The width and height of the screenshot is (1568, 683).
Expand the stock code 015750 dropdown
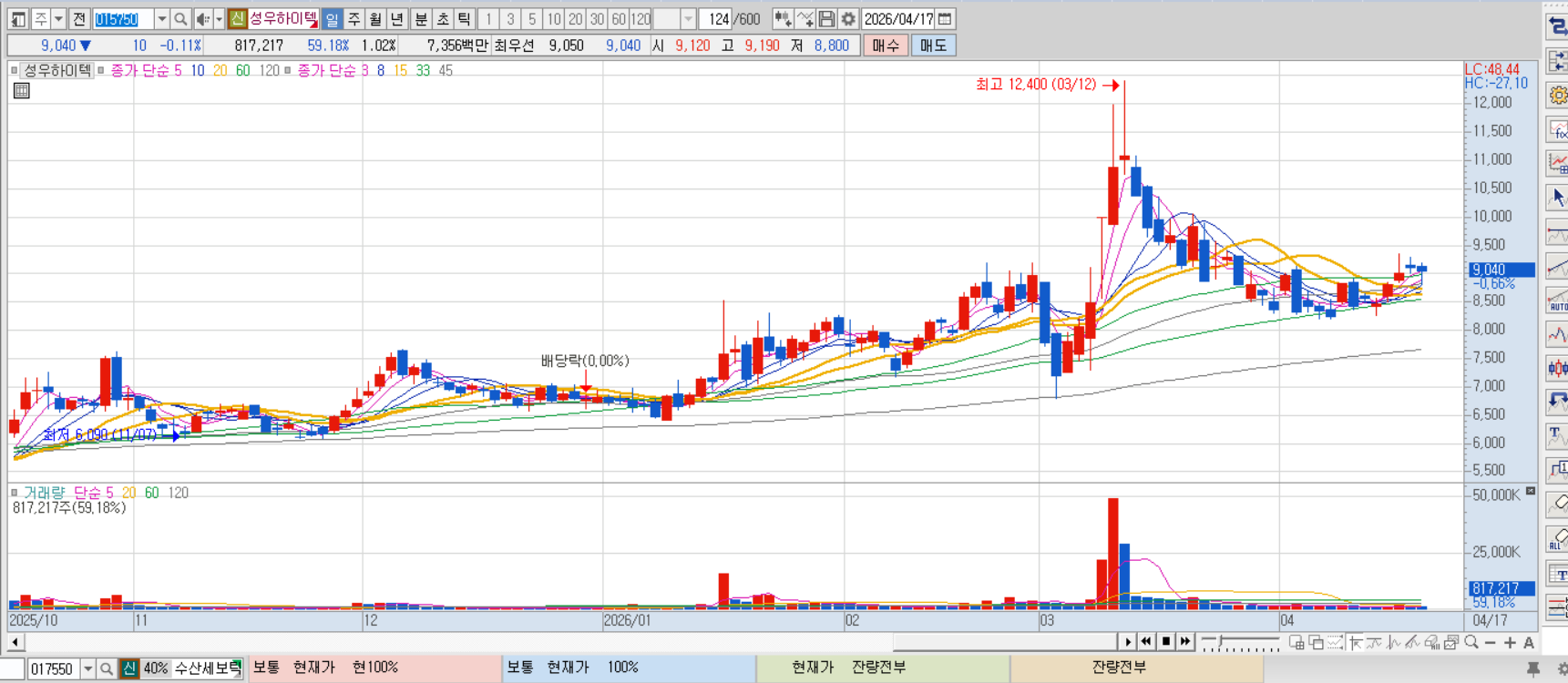161,19
